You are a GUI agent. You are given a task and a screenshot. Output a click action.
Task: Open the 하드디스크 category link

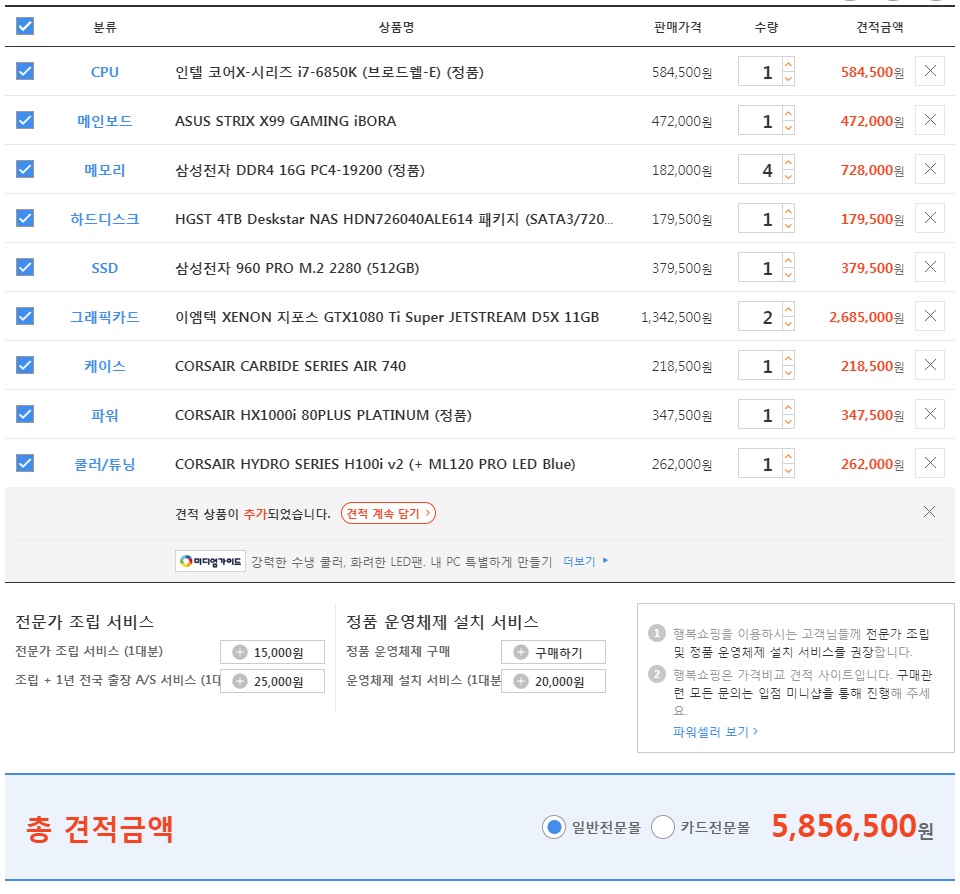[x=105, y=219]
